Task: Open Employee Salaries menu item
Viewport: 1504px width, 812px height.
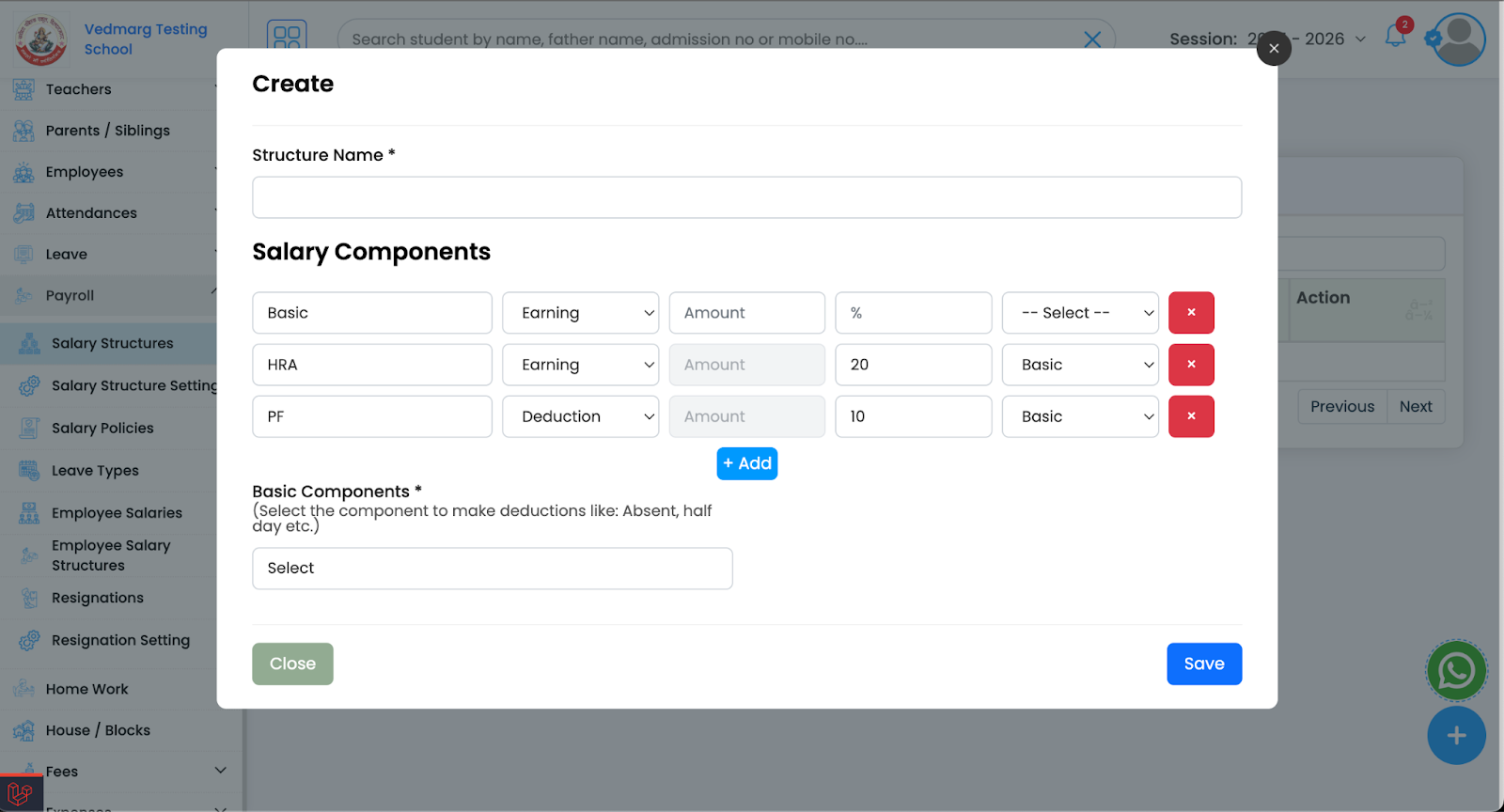Action: [117, 513]
